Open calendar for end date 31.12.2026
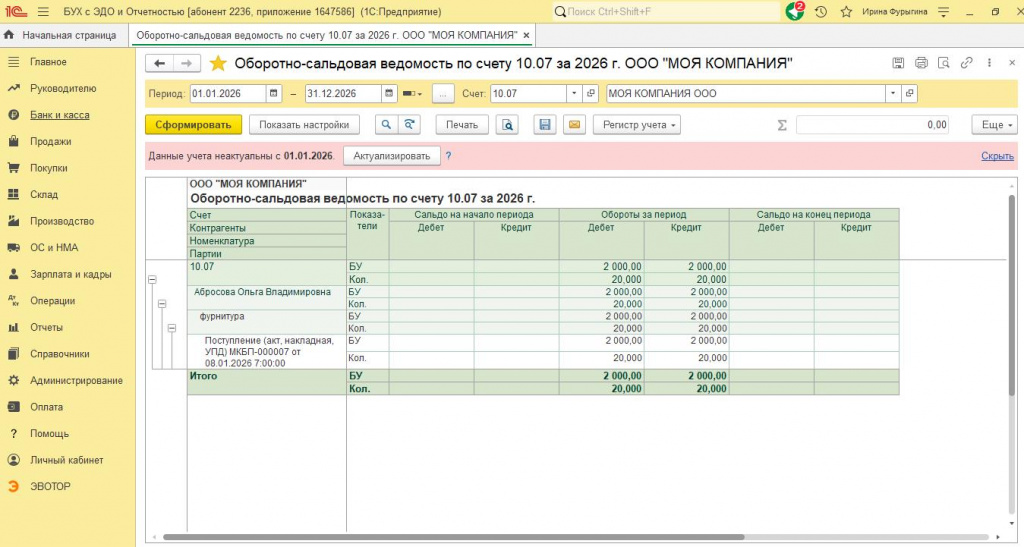 click(389, 93)
